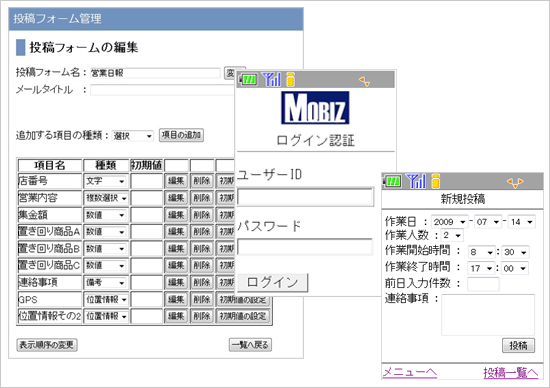The image size is (550, 388).
Task: Click the MOBIZ logo
Action: (315, 108)
